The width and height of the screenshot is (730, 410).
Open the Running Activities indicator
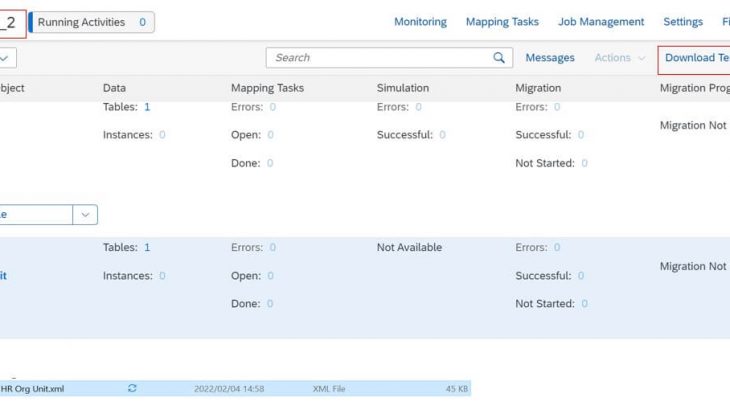point(92,22)
